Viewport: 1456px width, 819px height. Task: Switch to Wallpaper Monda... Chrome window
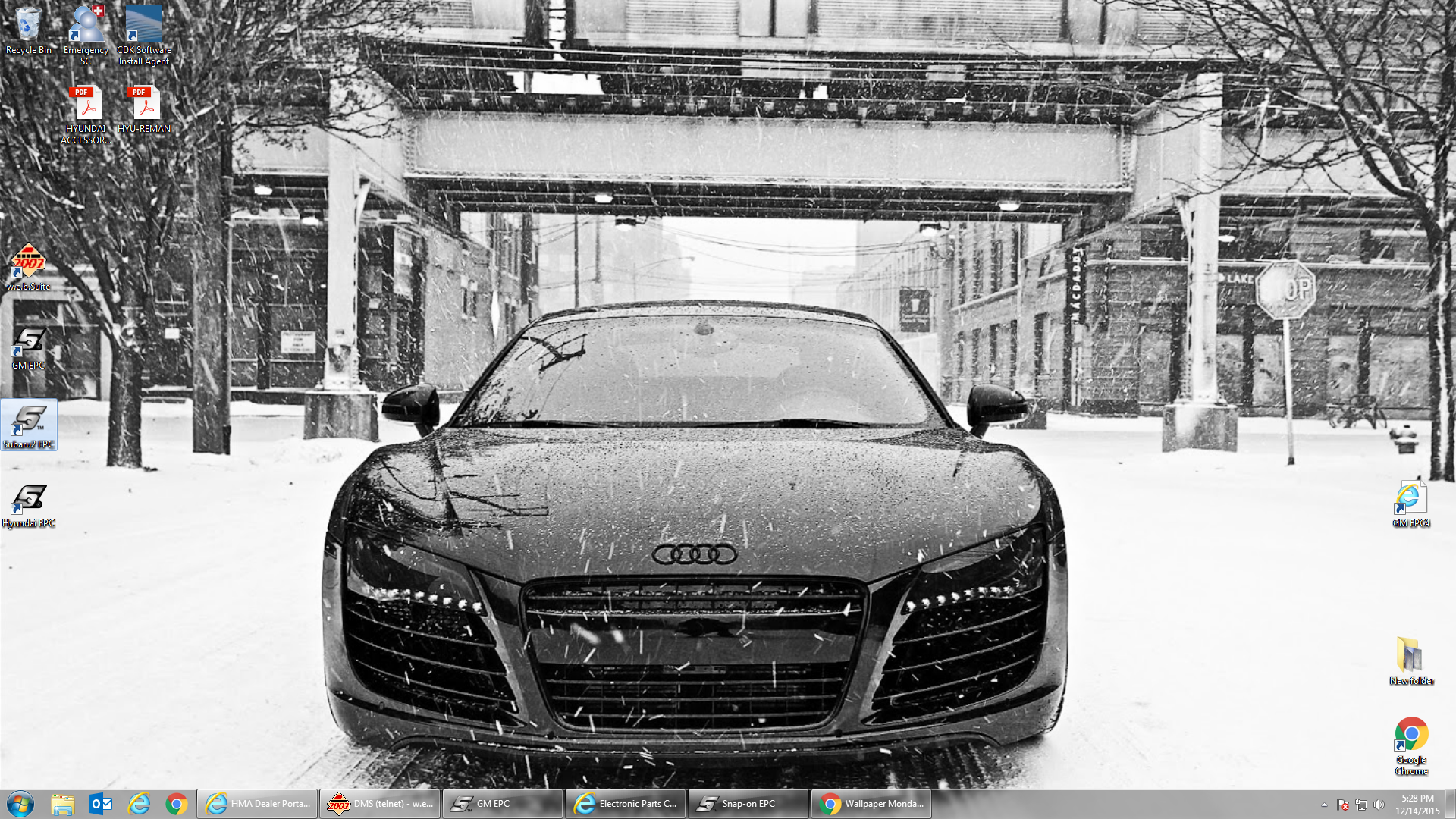point(871,804)
